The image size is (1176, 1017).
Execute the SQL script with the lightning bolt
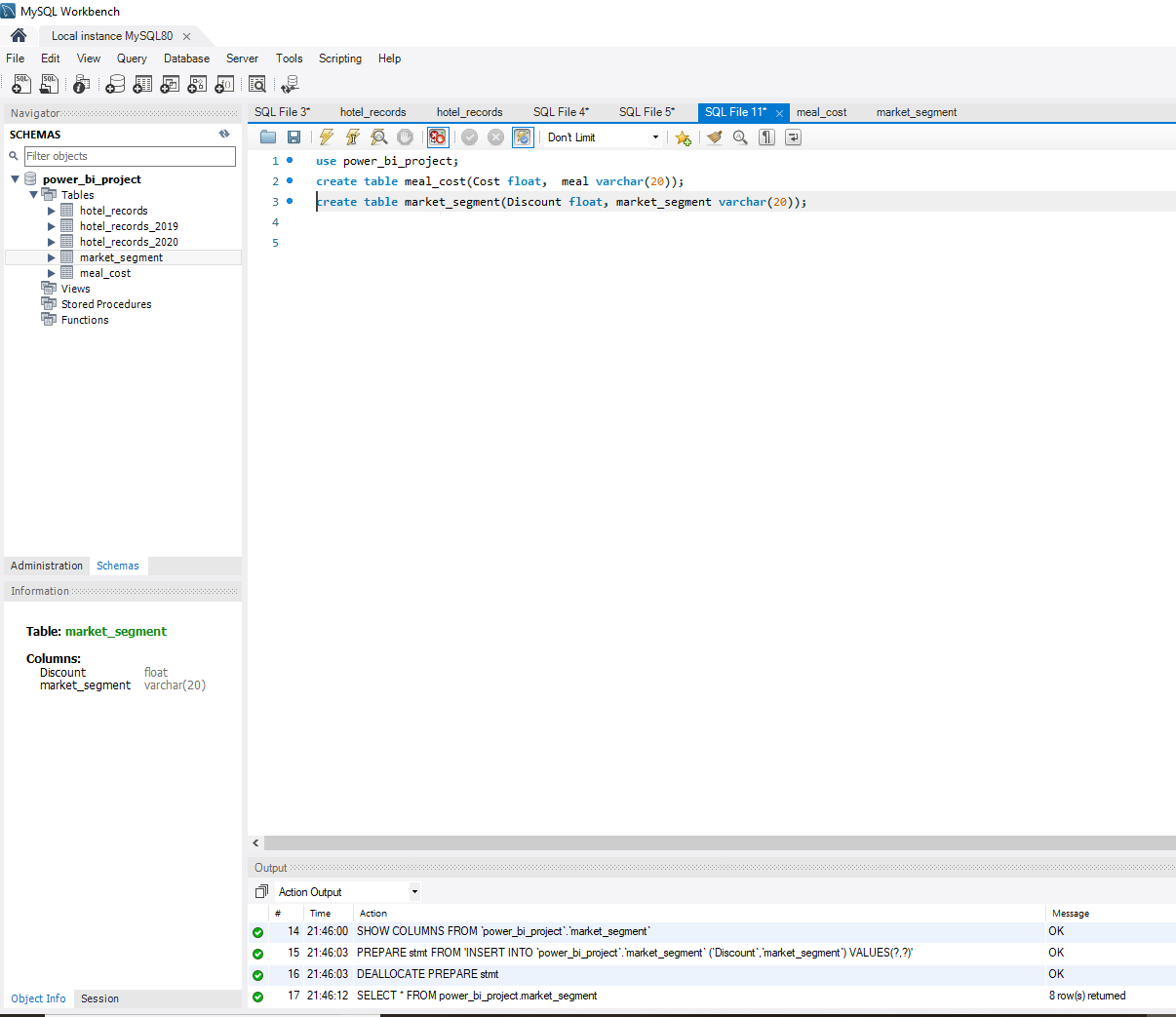[x=326, y=137]
